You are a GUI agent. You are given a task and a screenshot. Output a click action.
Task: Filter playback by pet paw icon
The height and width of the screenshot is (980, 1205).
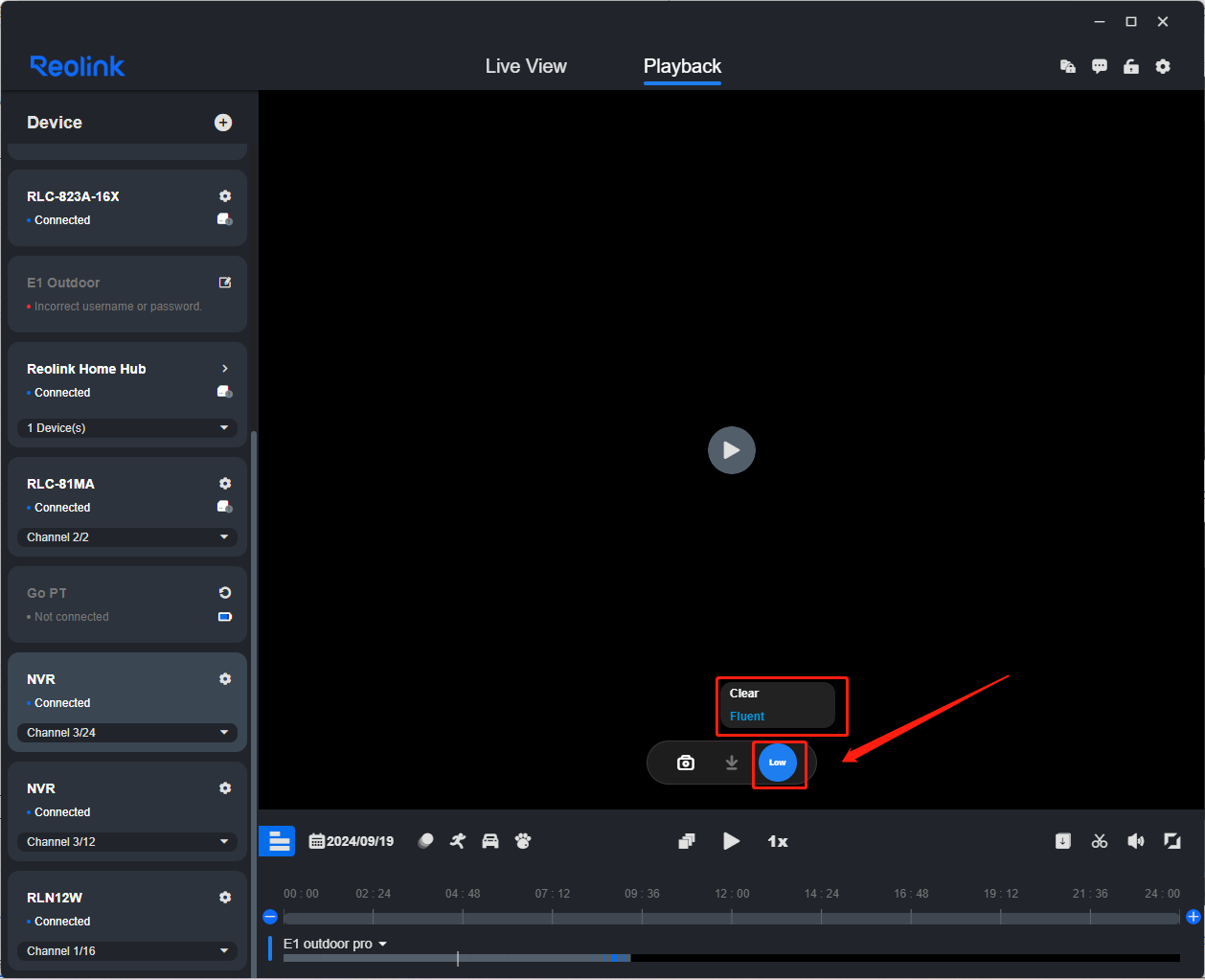click(x=523, y=841)
